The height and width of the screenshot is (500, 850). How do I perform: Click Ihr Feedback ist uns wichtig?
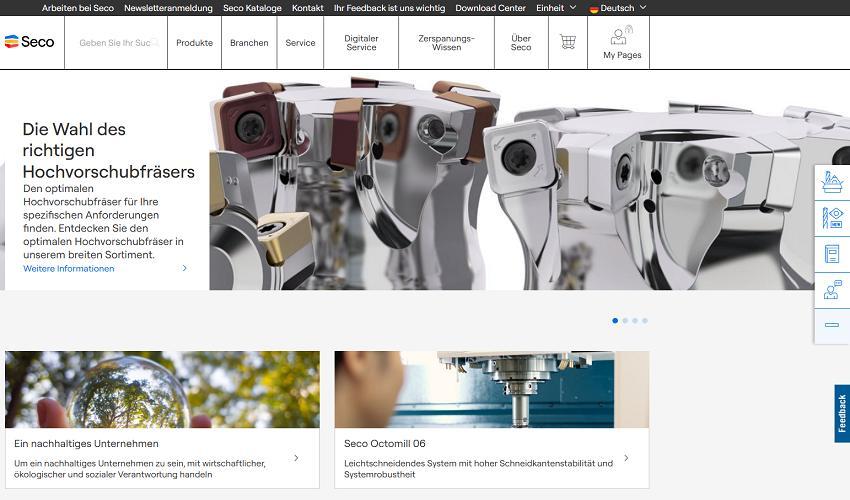coord(389,8)
